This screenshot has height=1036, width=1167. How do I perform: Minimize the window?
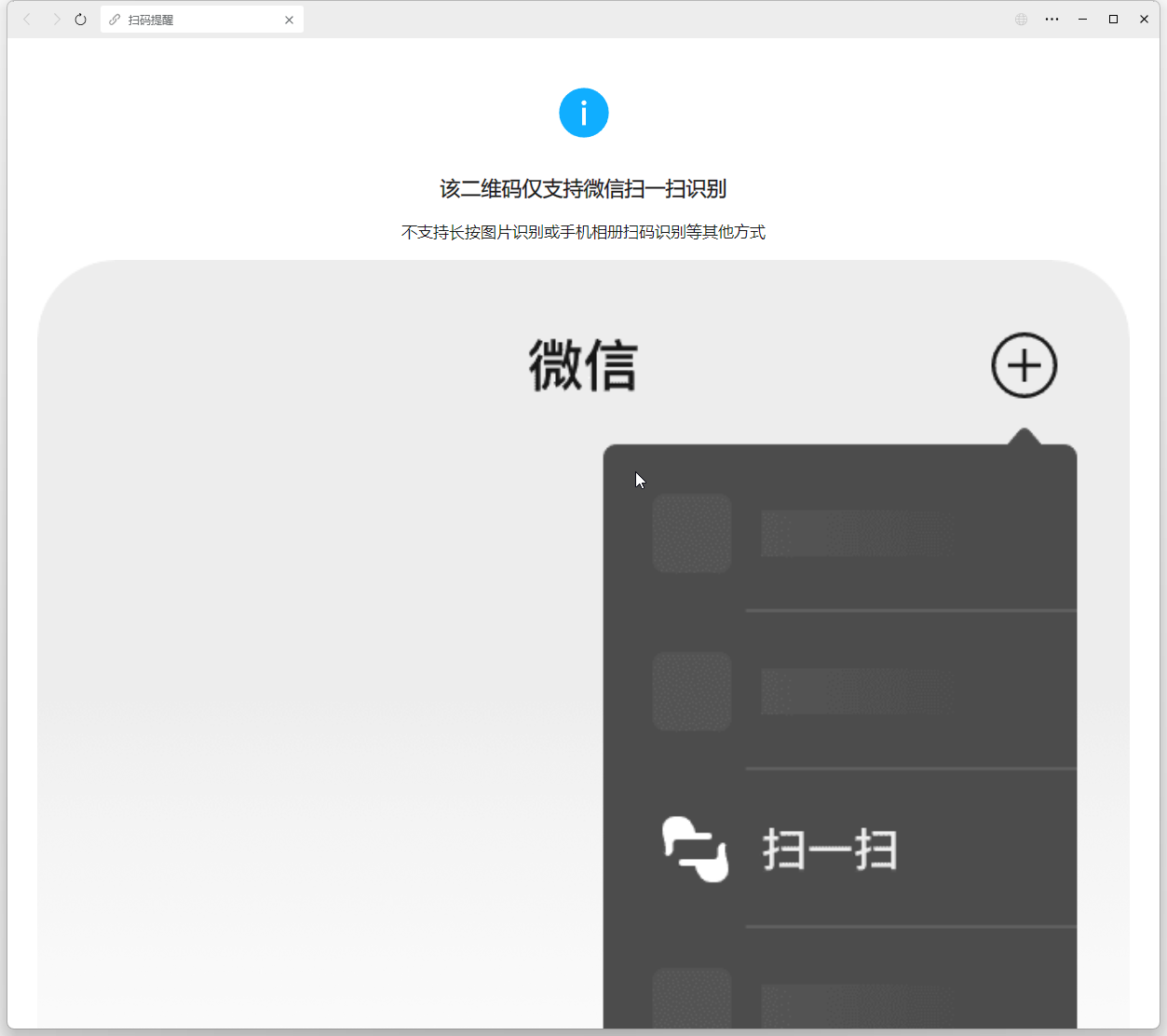point(1082,20)
